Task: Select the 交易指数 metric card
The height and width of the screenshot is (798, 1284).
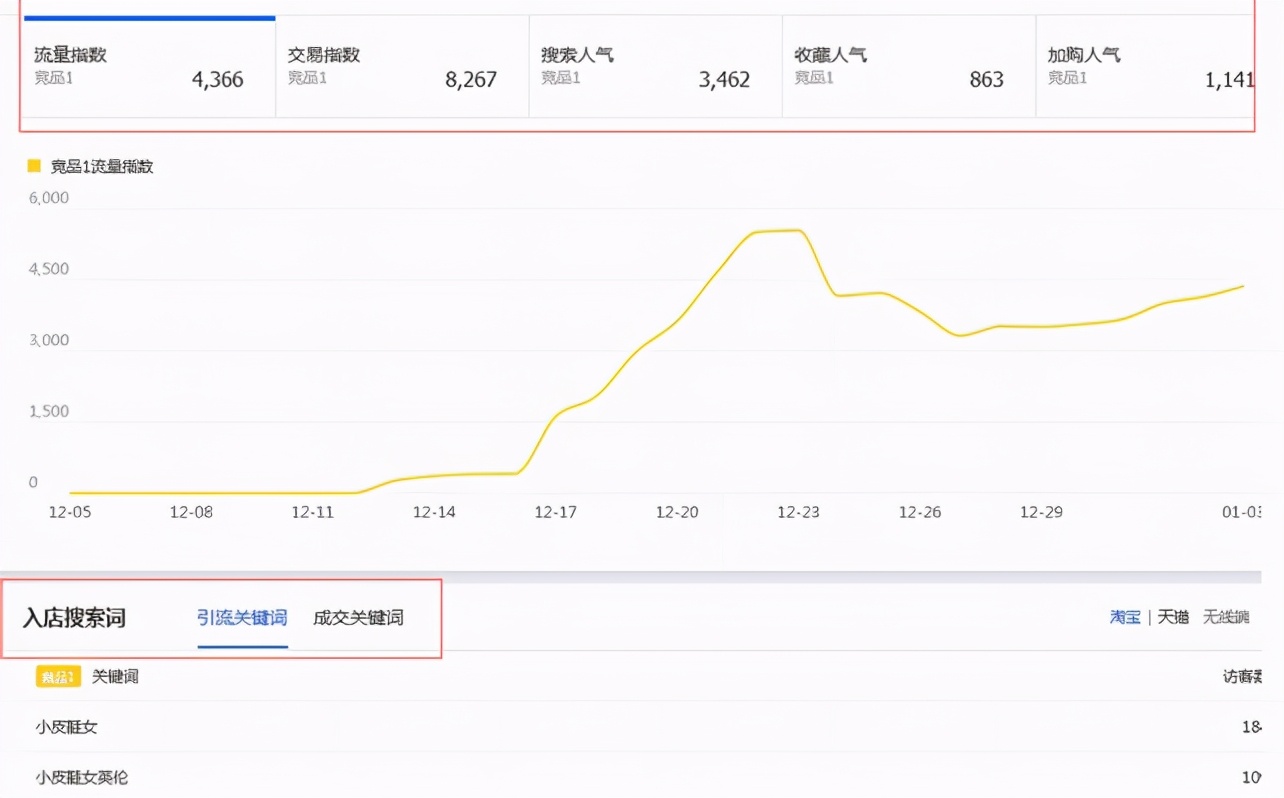Action: (400, 67)
